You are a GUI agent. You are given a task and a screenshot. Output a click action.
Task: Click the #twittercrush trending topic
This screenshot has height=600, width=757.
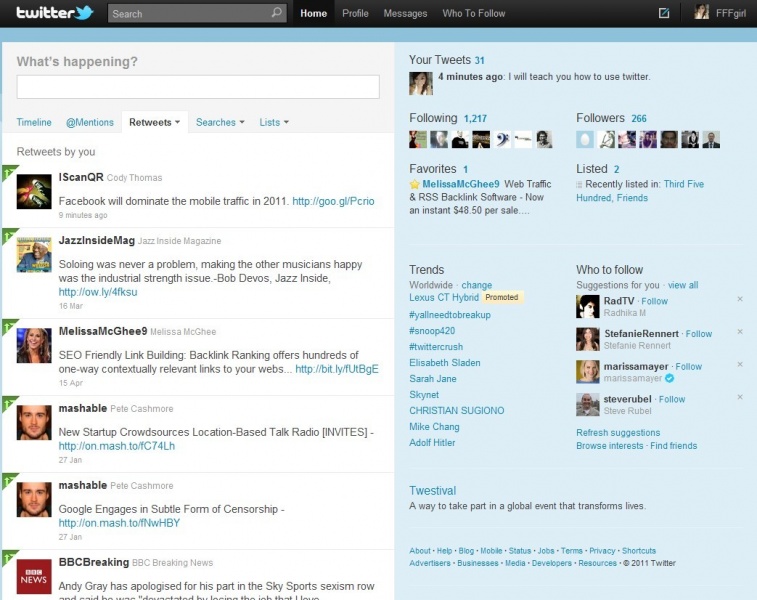click(x=437, y=347)
